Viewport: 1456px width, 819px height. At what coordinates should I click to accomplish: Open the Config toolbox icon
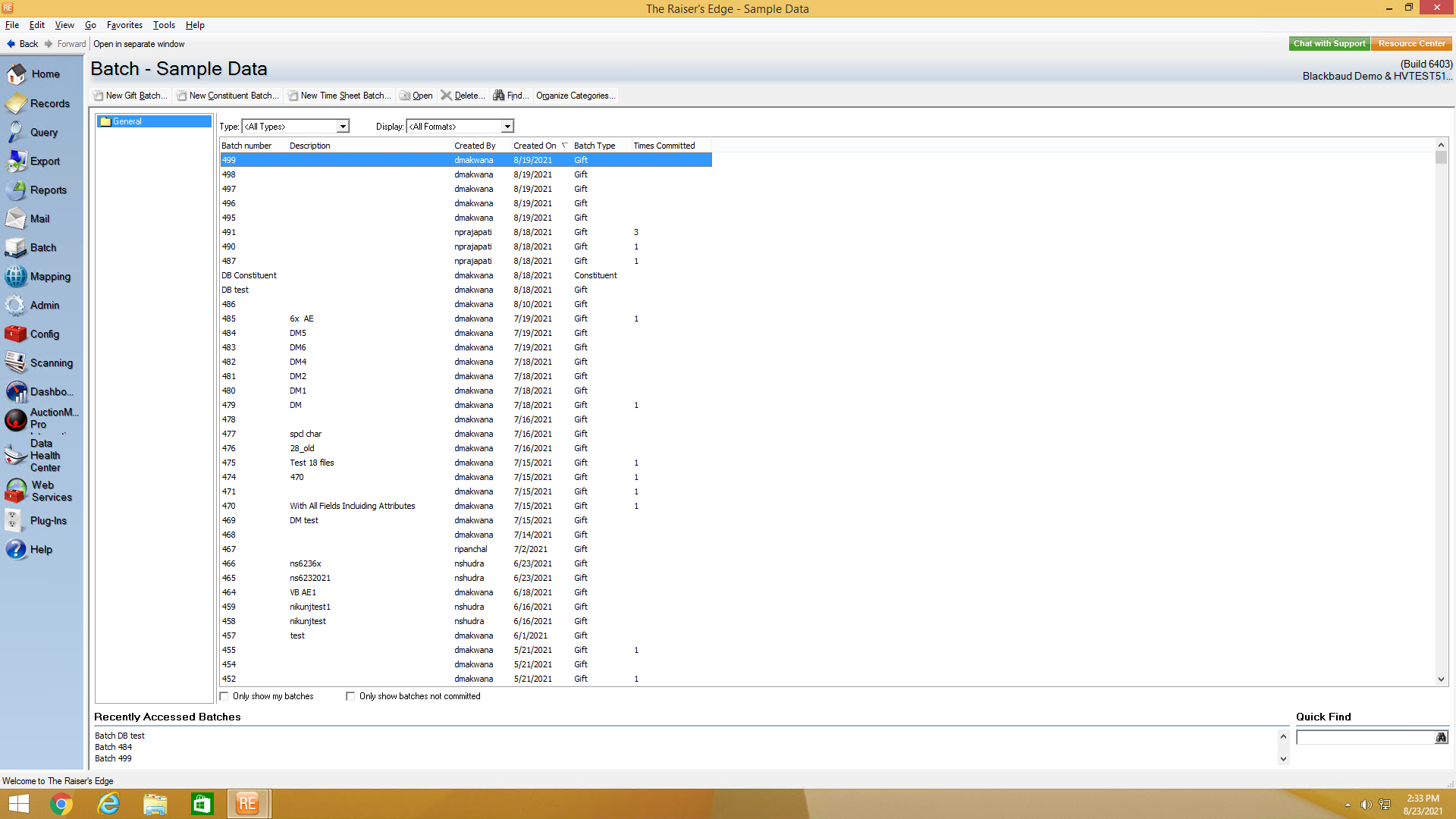point(17,334)
